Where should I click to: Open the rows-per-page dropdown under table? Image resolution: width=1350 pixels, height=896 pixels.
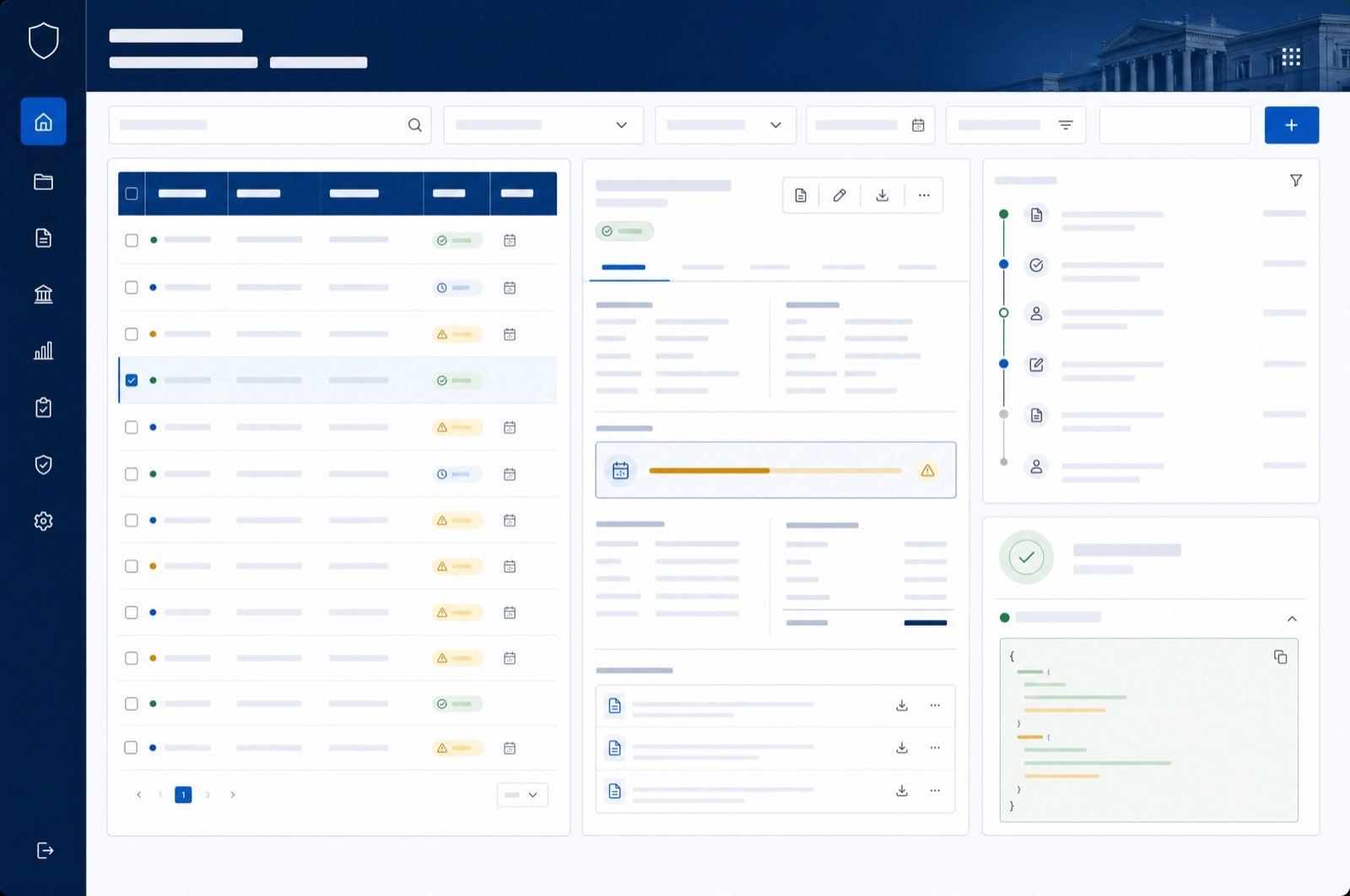pyautogui.click(x=522, y=795)
